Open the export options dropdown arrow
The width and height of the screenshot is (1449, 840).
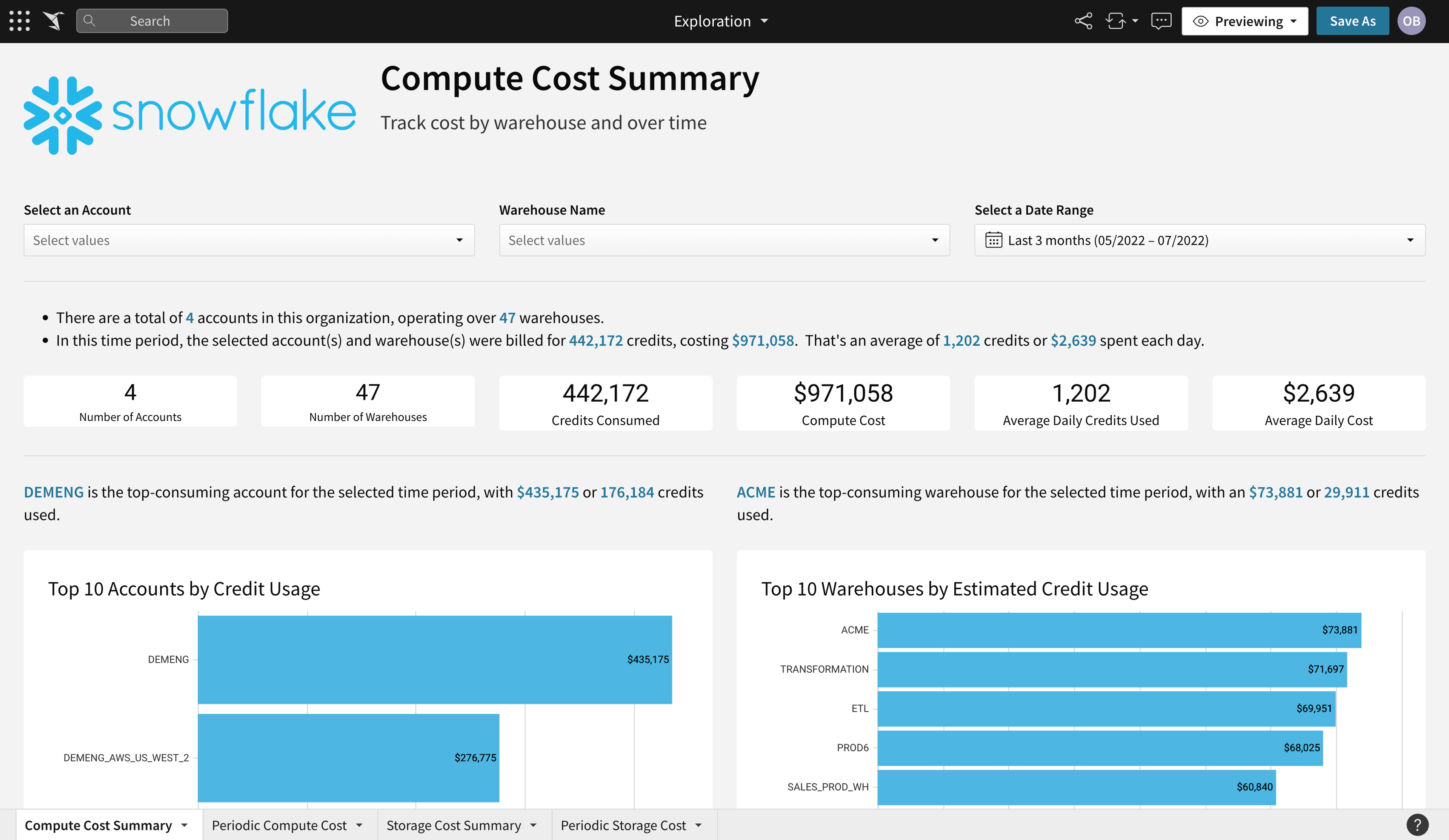click(1135, 21)
